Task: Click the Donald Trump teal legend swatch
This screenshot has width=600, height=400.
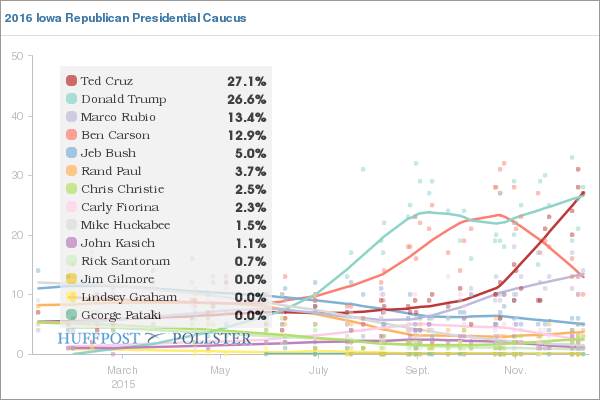Action: [x=72, y=98]
